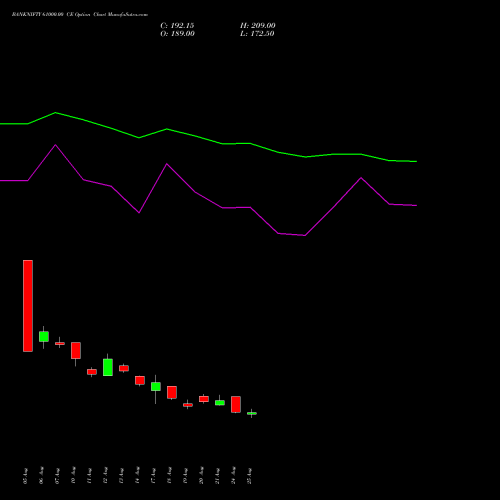Click the thin red candle for 19 Aug
Screen dimensions: 500x500
point(188,405)
